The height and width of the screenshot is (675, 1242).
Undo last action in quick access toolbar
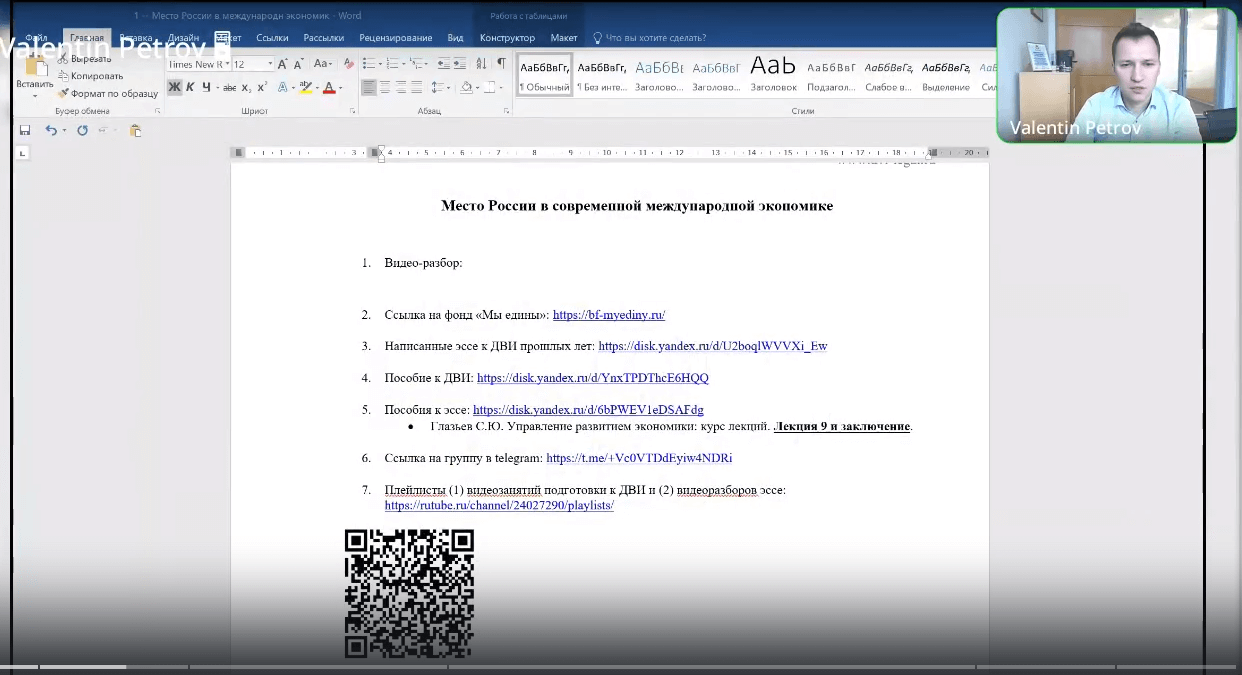tap(50, 130)
